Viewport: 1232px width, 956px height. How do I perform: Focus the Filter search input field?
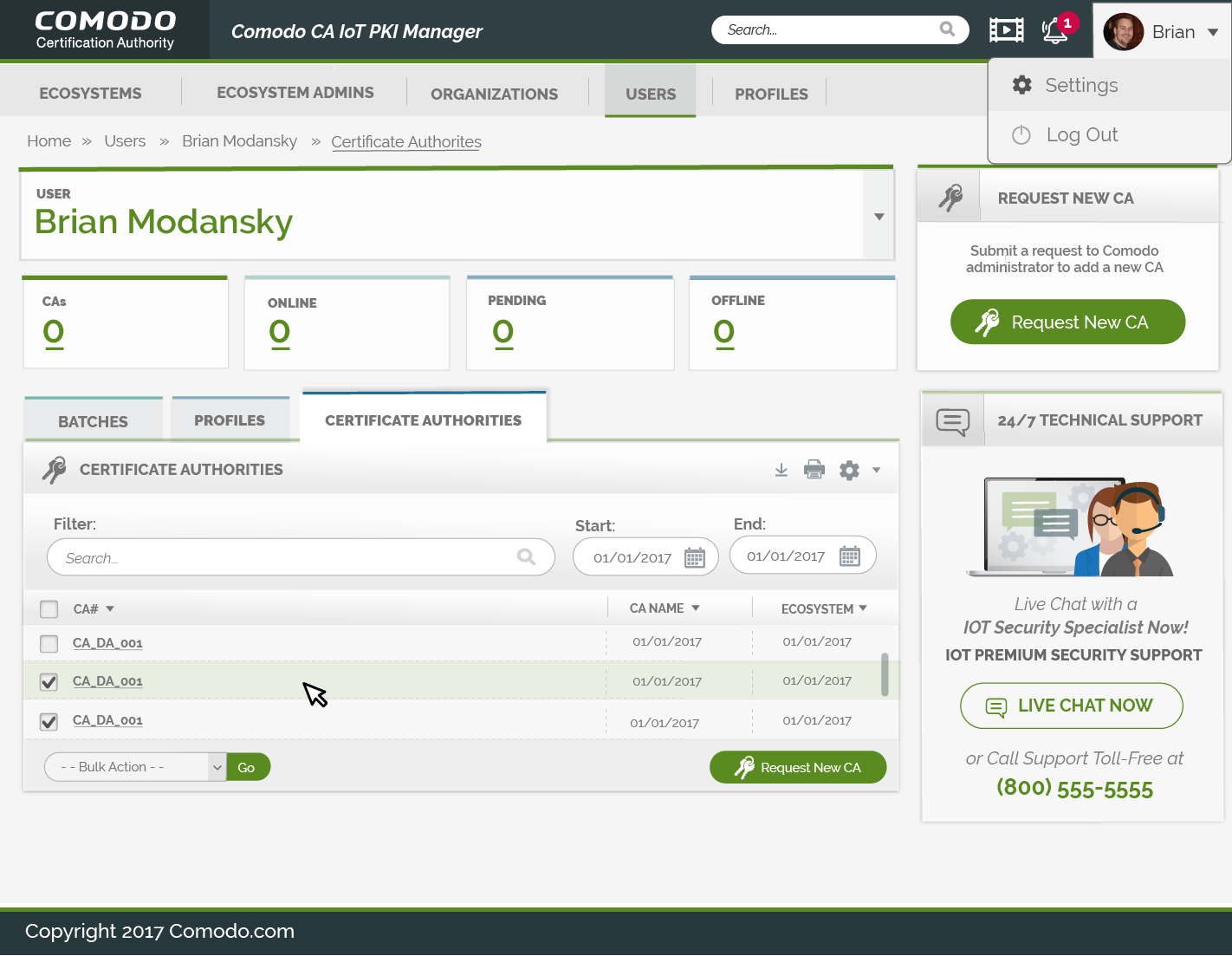coord(301,557)
